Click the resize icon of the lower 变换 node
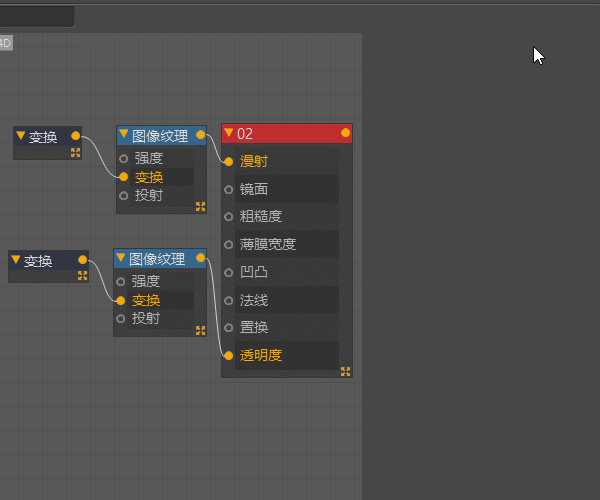Image resolution: width=600 pixels, height=500 pixels. coord(83,275)
